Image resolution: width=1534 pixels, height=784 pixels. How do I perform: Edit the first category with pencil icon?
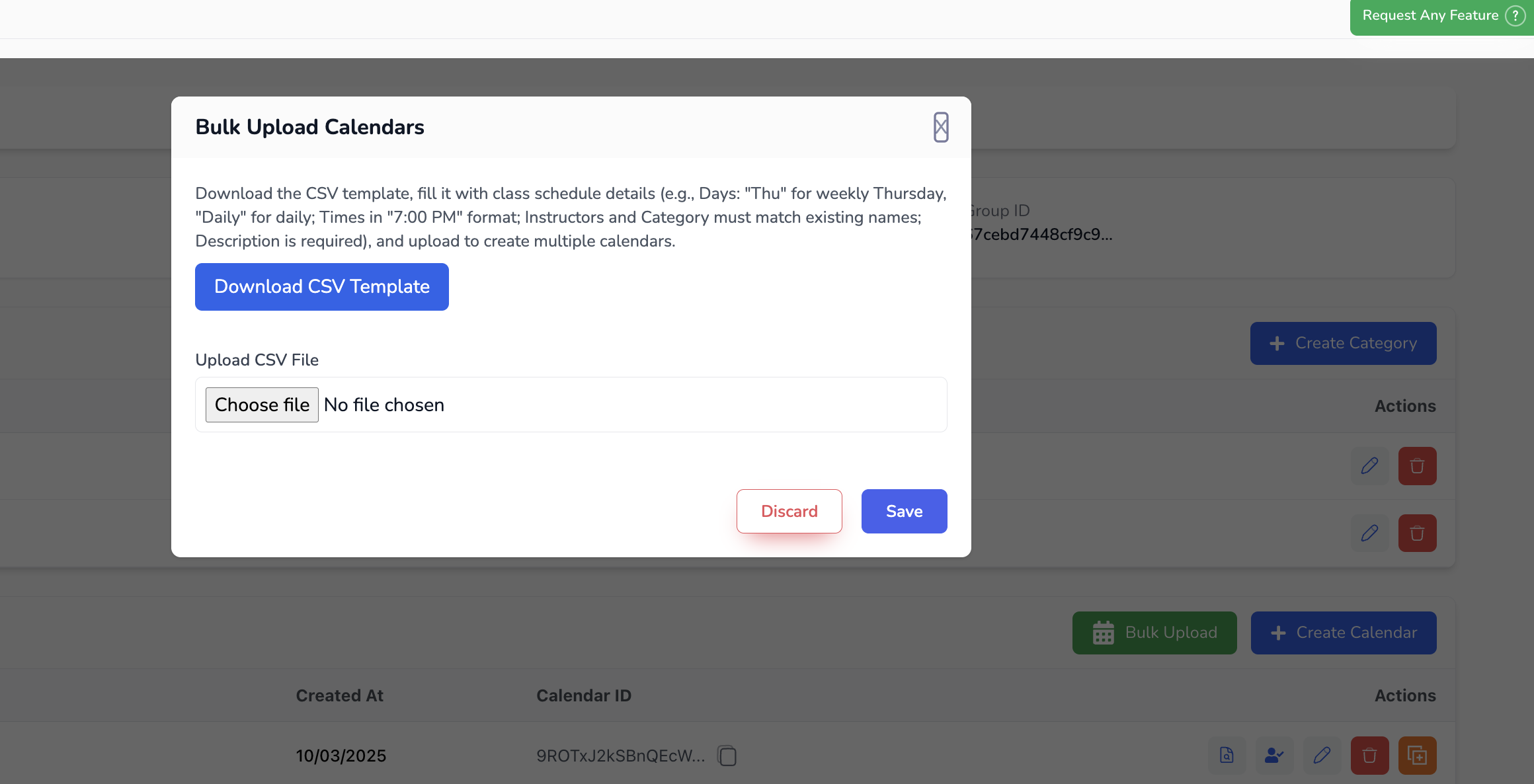pyautogui.click(x=1369, y=466)
